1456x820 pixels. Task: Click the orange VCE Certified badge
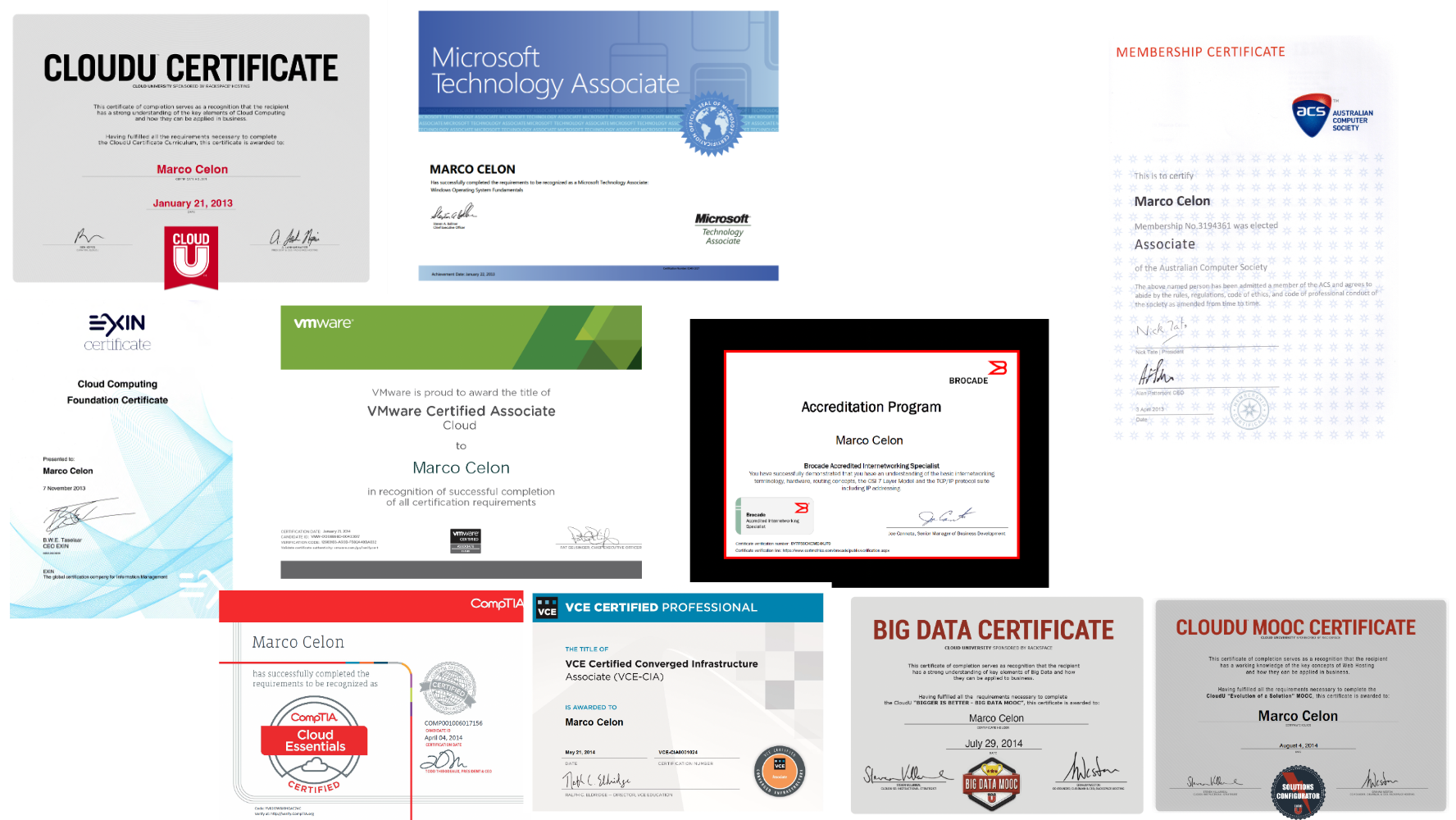(780, 769)
